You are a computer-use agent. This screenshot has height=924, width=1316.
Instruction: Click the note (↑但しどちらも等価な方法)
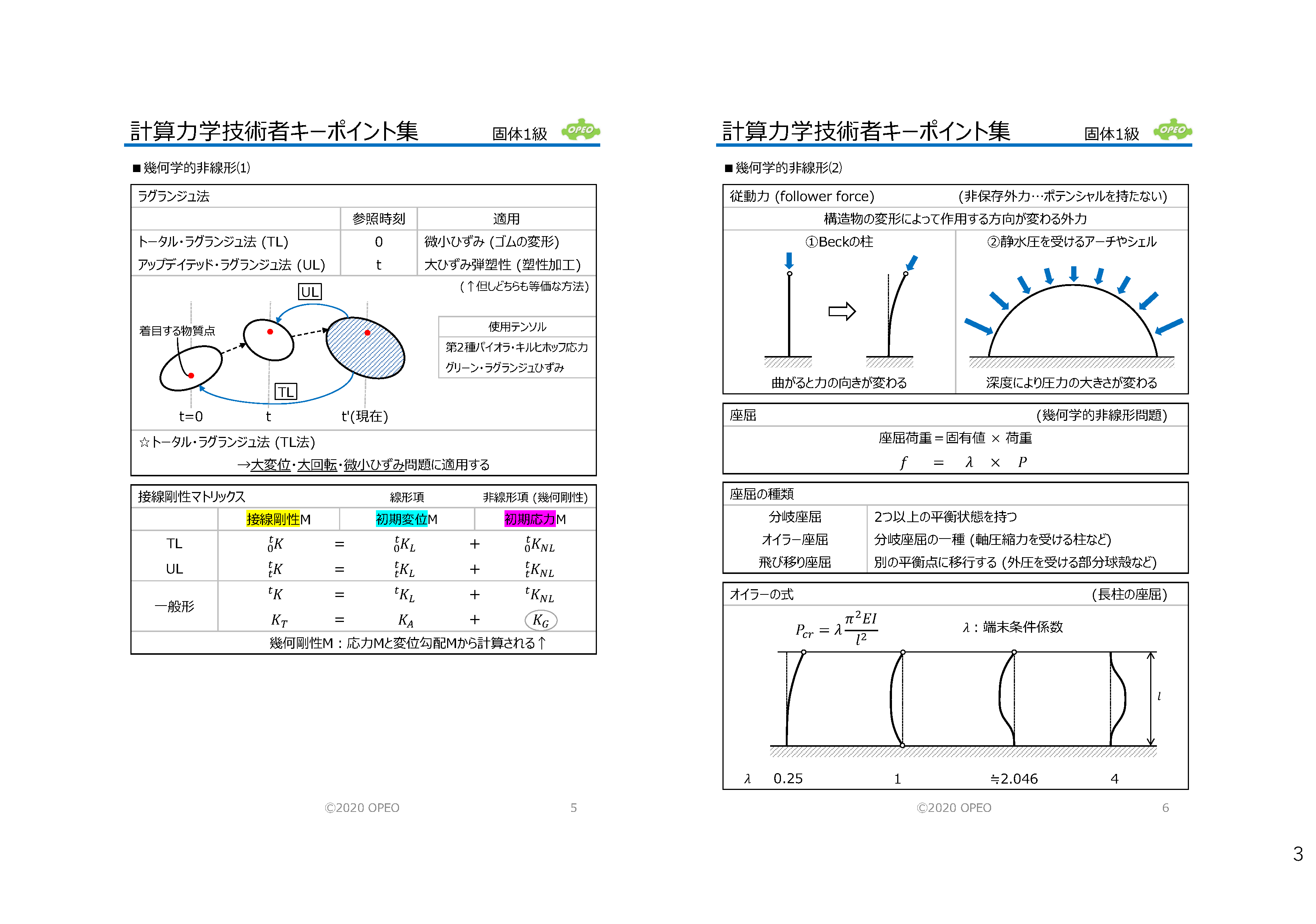click(525, 286)
